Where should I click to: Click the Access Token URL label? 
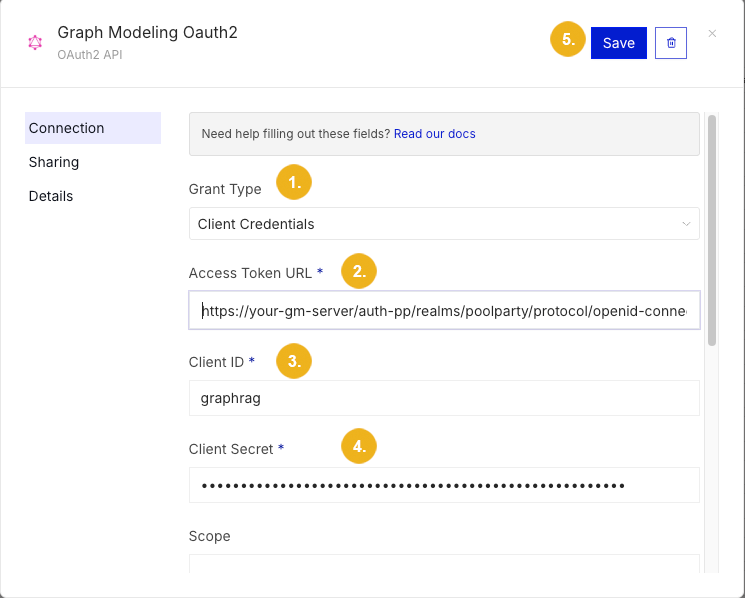click(x=250, y=273)
